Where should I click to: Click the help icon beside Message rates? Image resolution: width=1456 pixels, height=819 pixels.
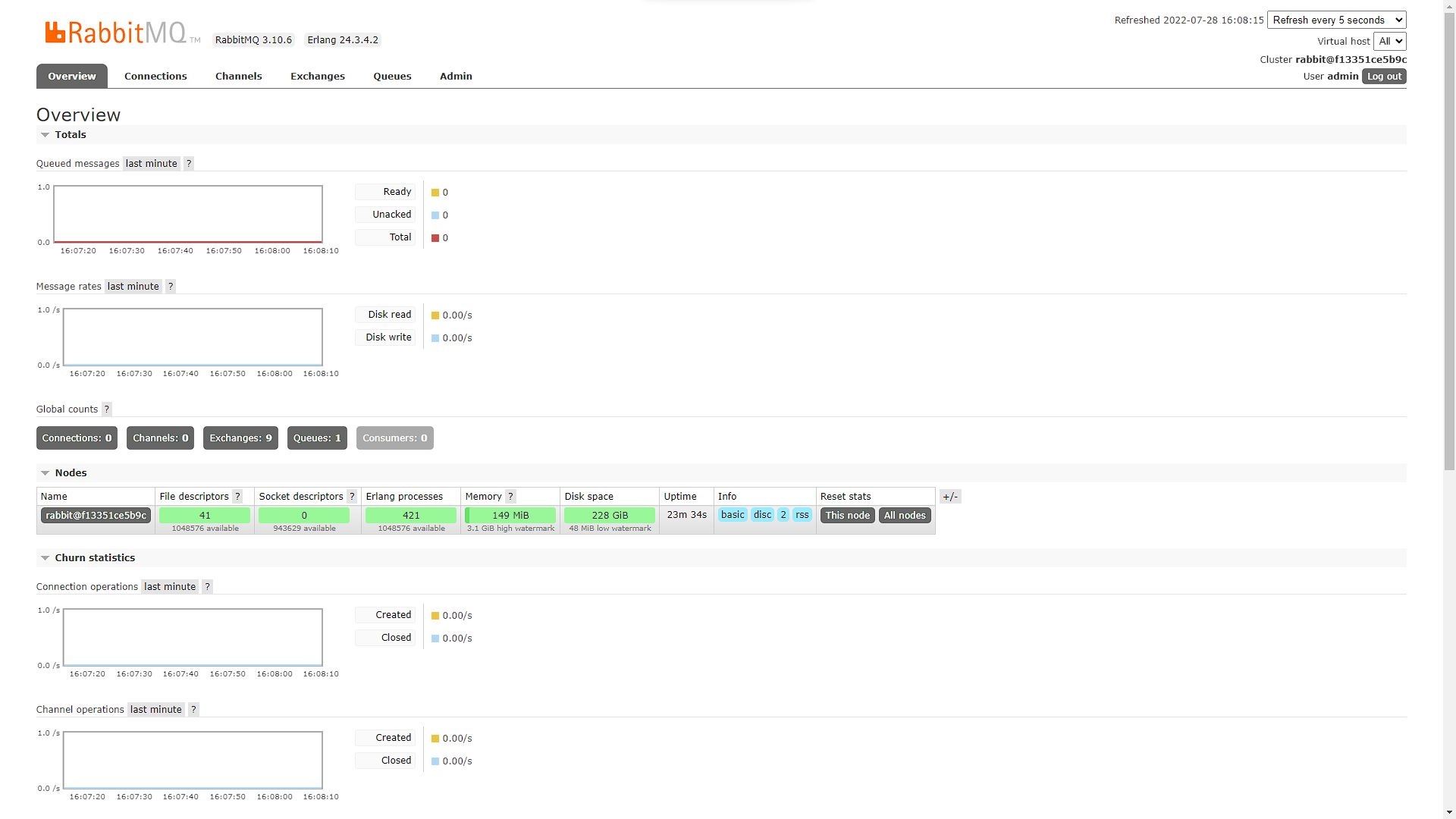[171, 287]
